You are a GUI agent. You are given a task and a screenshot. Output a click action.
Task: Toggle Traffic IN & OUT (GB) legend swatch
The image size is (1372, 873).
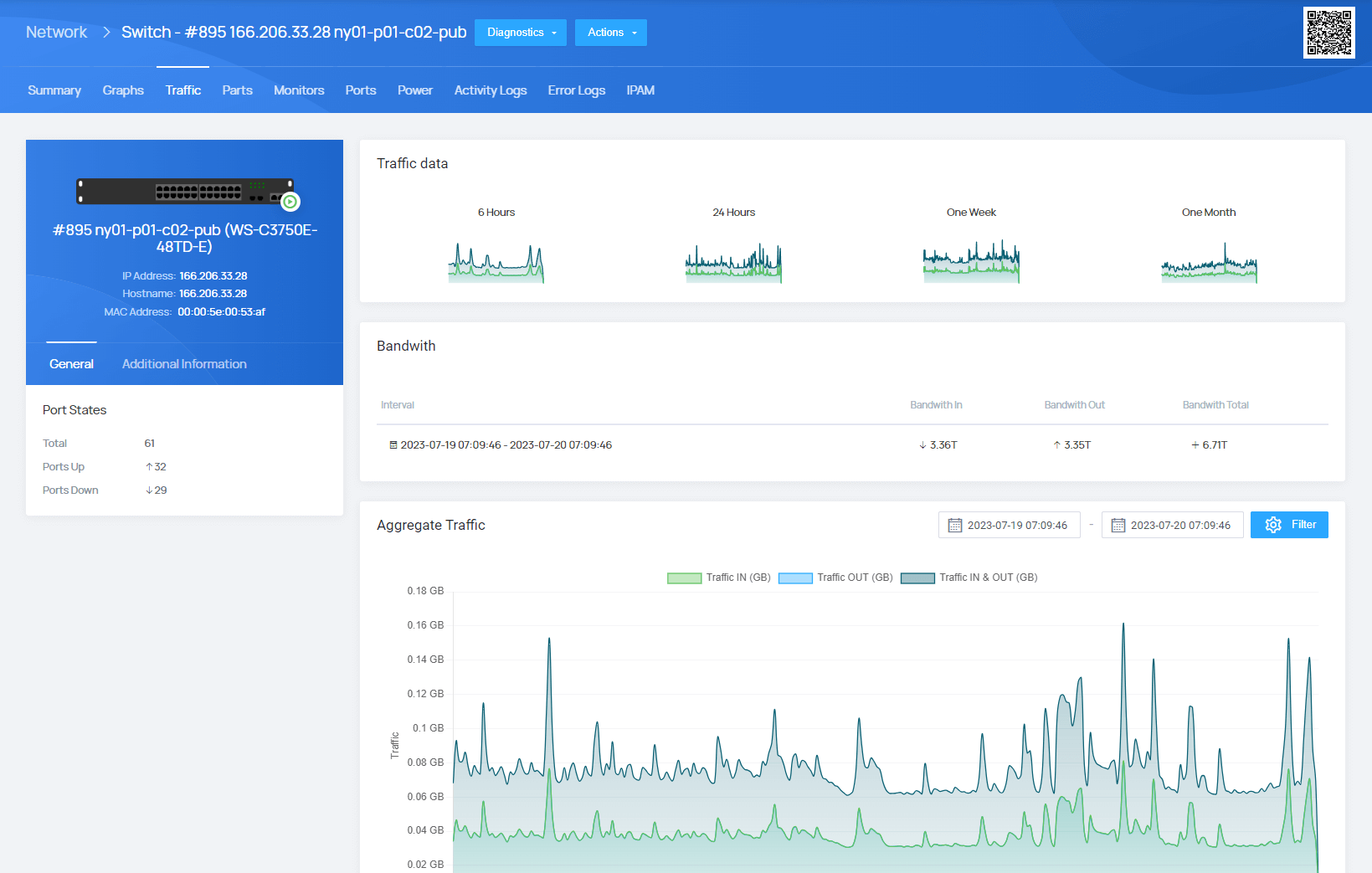coord(917,578)
